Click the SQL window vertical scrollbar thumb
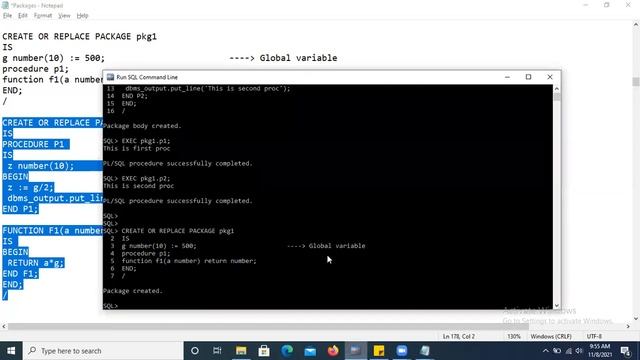Image resolution: width=640 pixels, height=360 pixels. (557, 97)
